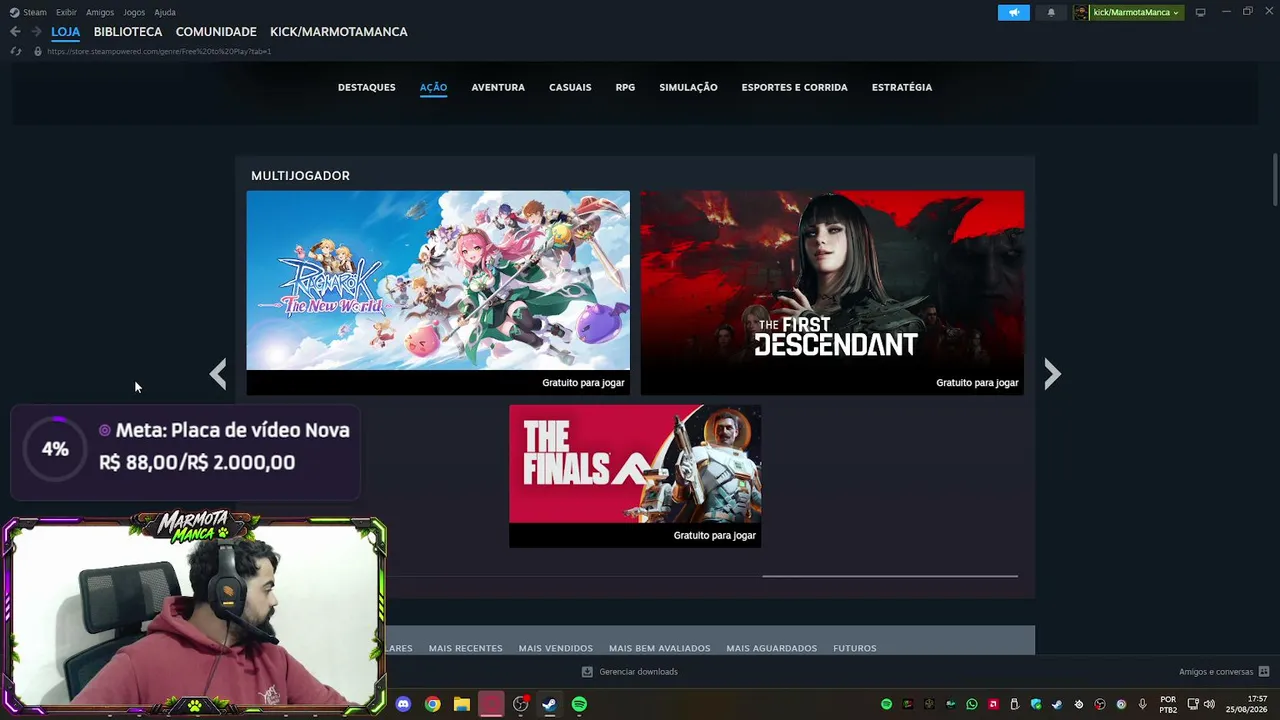Open the MAIS RECENTES list tab

click(466, 648)
